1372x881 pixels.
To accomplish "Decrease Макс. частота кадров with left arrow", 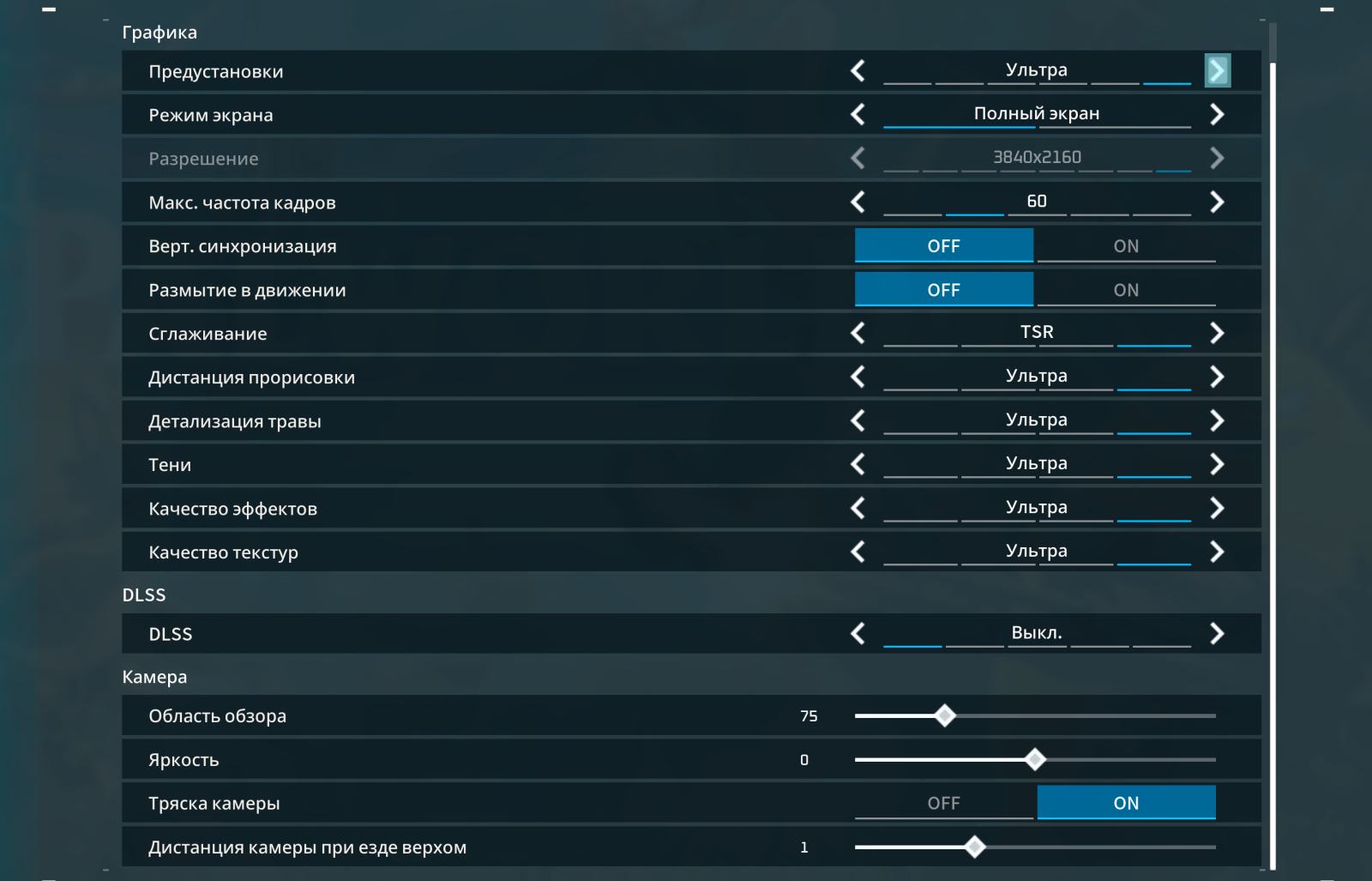I will point(857,202).
